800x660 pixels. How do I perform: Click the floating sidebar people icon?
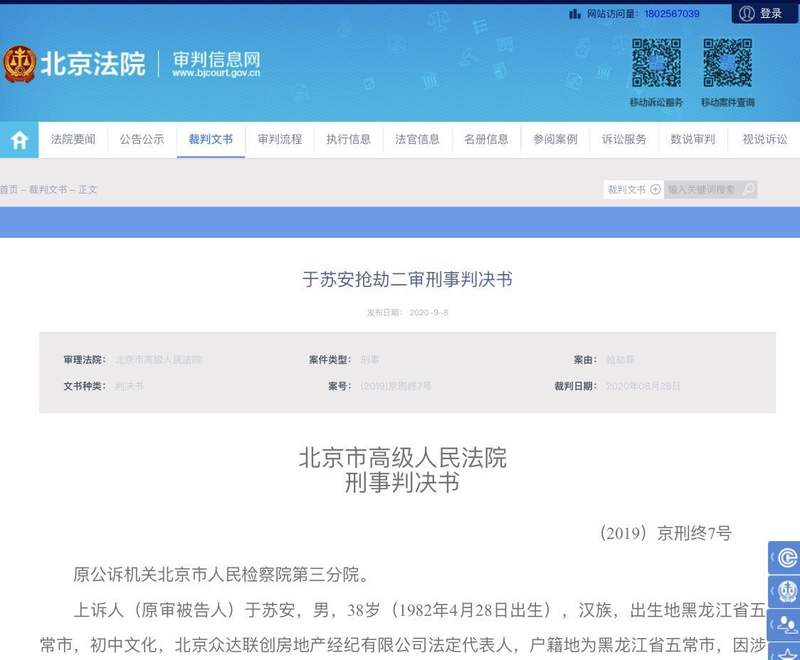(786, 625)
